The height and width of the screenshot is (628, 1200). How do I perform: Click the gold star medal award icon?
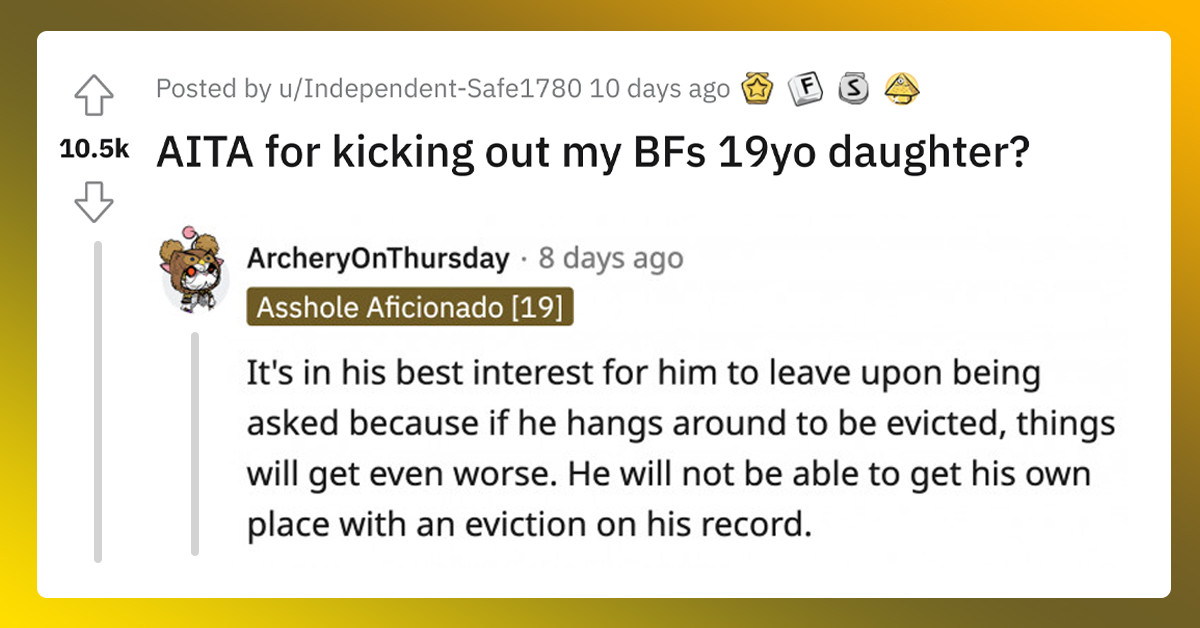tap(759, 88)
